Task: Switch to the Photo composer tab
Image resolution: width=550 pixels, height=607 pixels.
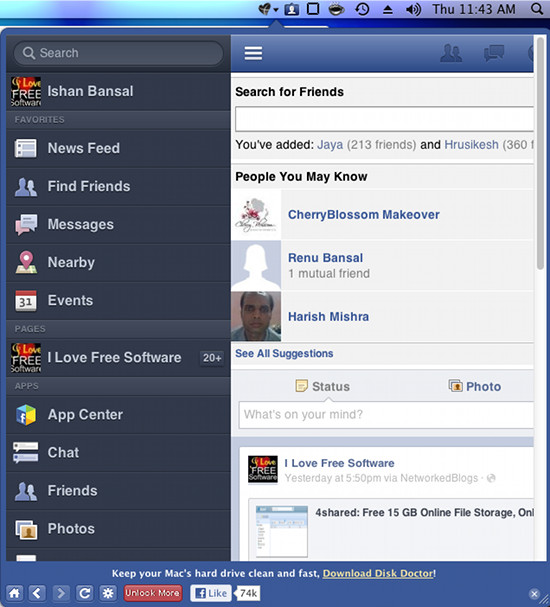Action: [x=475, y=386]
